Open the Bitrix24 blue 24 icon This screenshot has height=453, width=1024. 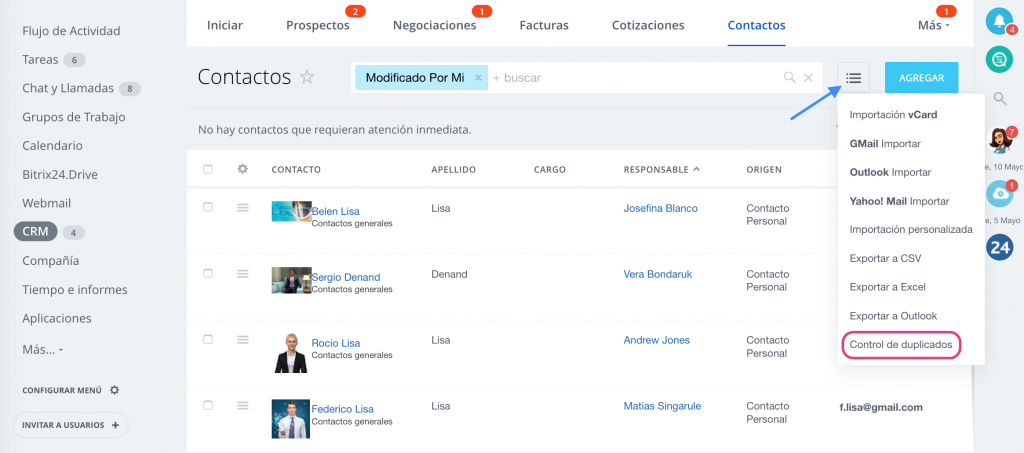coord(999,247)
